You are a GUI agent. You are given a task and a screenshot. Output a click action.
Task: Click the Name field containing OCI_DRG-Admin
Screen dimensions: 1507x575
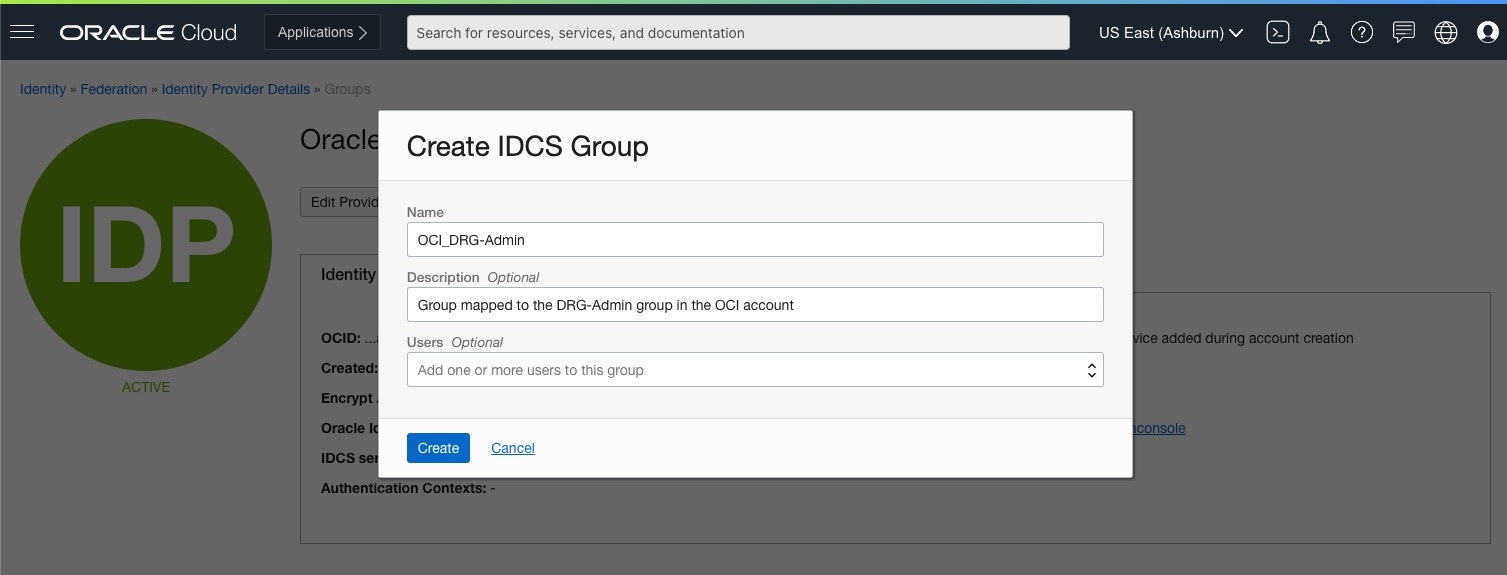(x=755, y=240)
